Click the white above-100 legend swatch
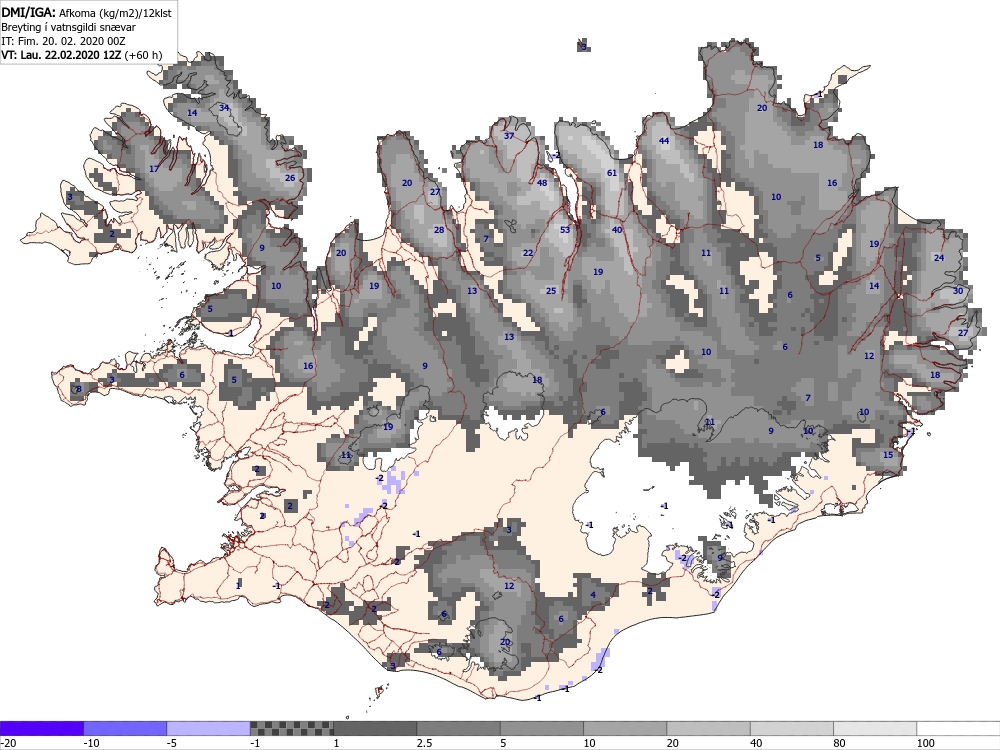1000x750 pixels. click(x=959, y=728)
